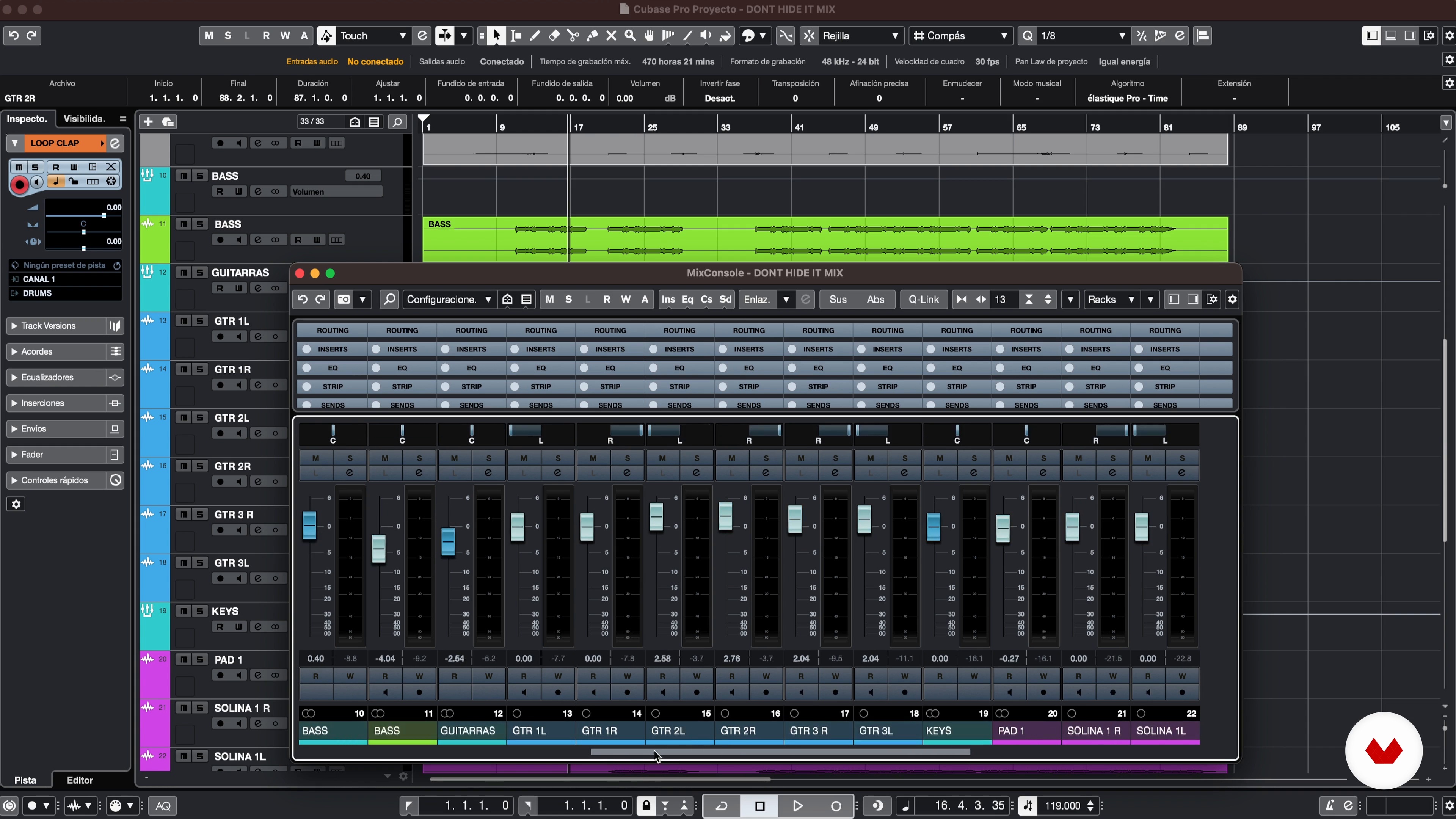Open the Rejilla snap type dropdown

(860, 36)
